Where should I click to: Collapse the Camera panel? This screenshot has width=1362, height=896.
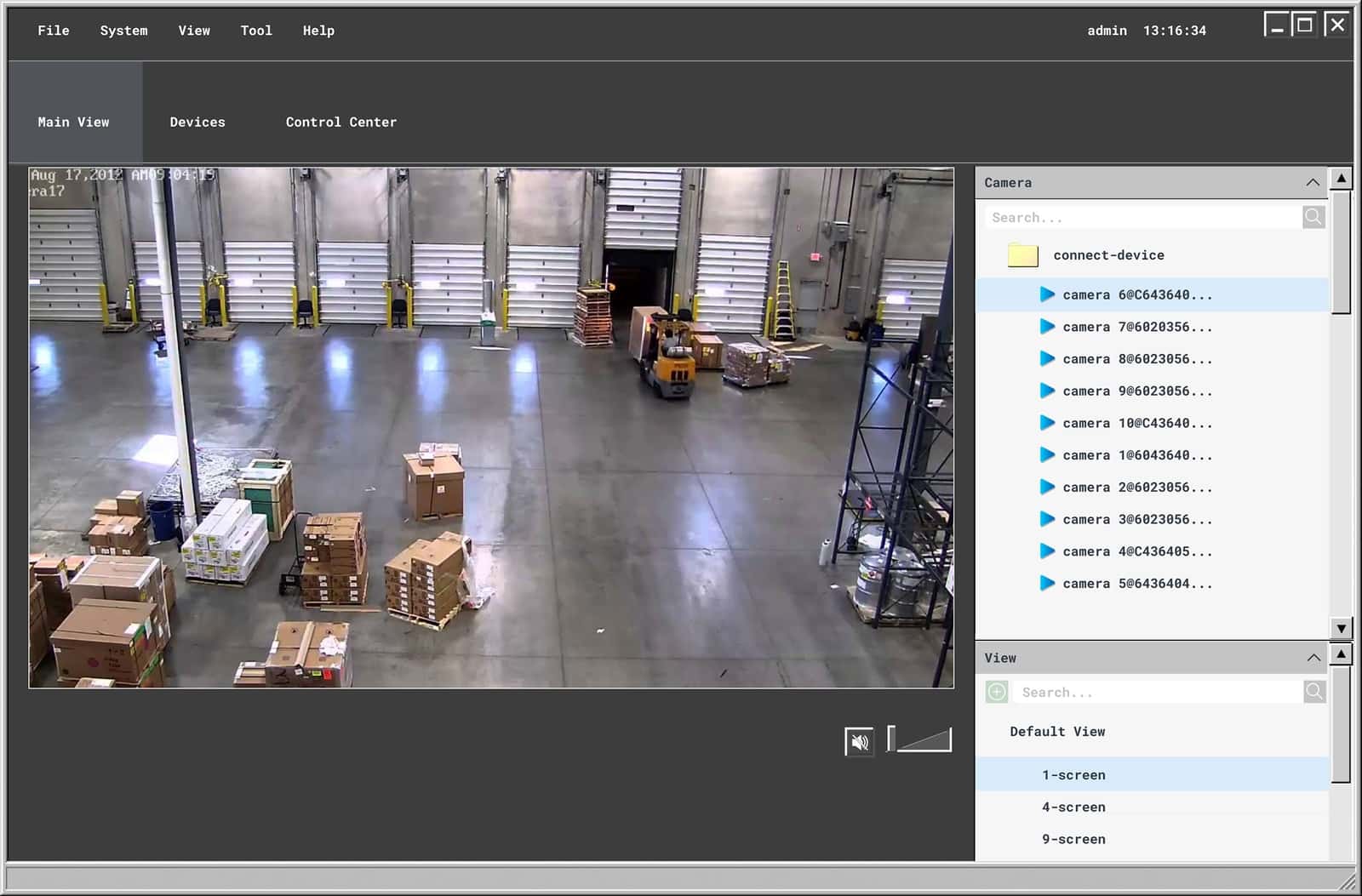point(1313,182)
